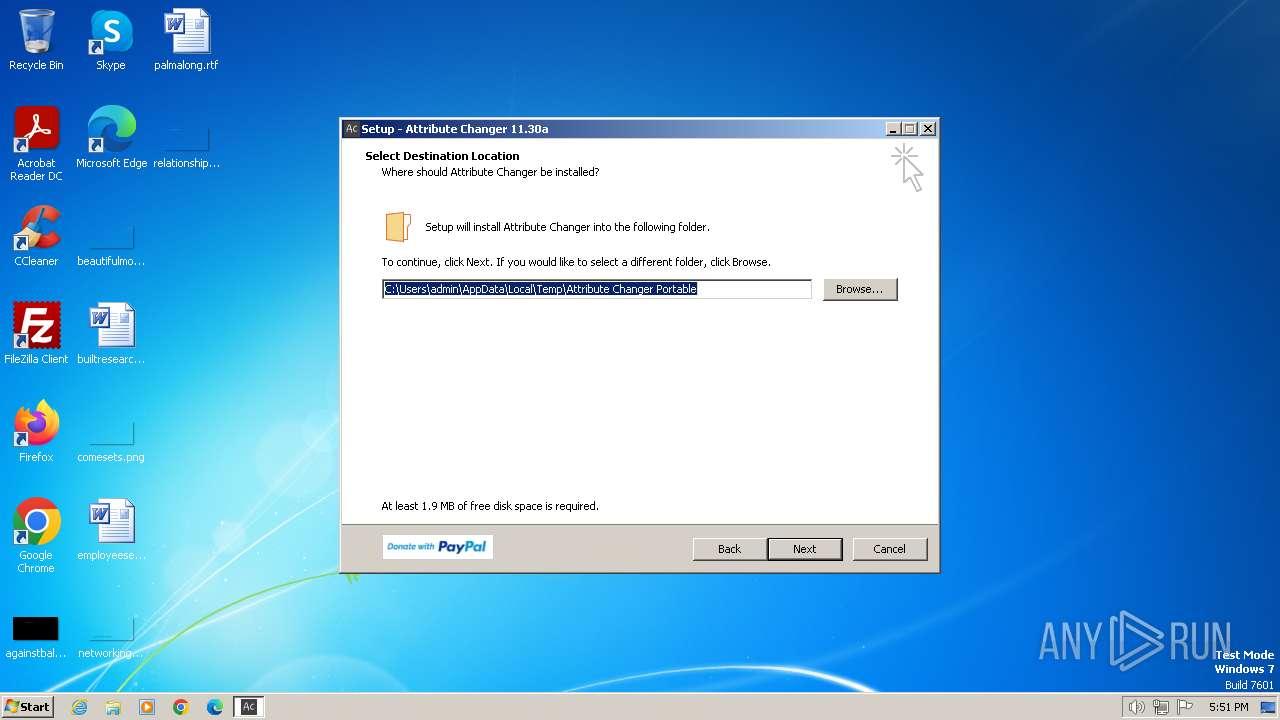1280x720 pixels.
Task: Click Browse to choose a different folder
Action: 860,289
